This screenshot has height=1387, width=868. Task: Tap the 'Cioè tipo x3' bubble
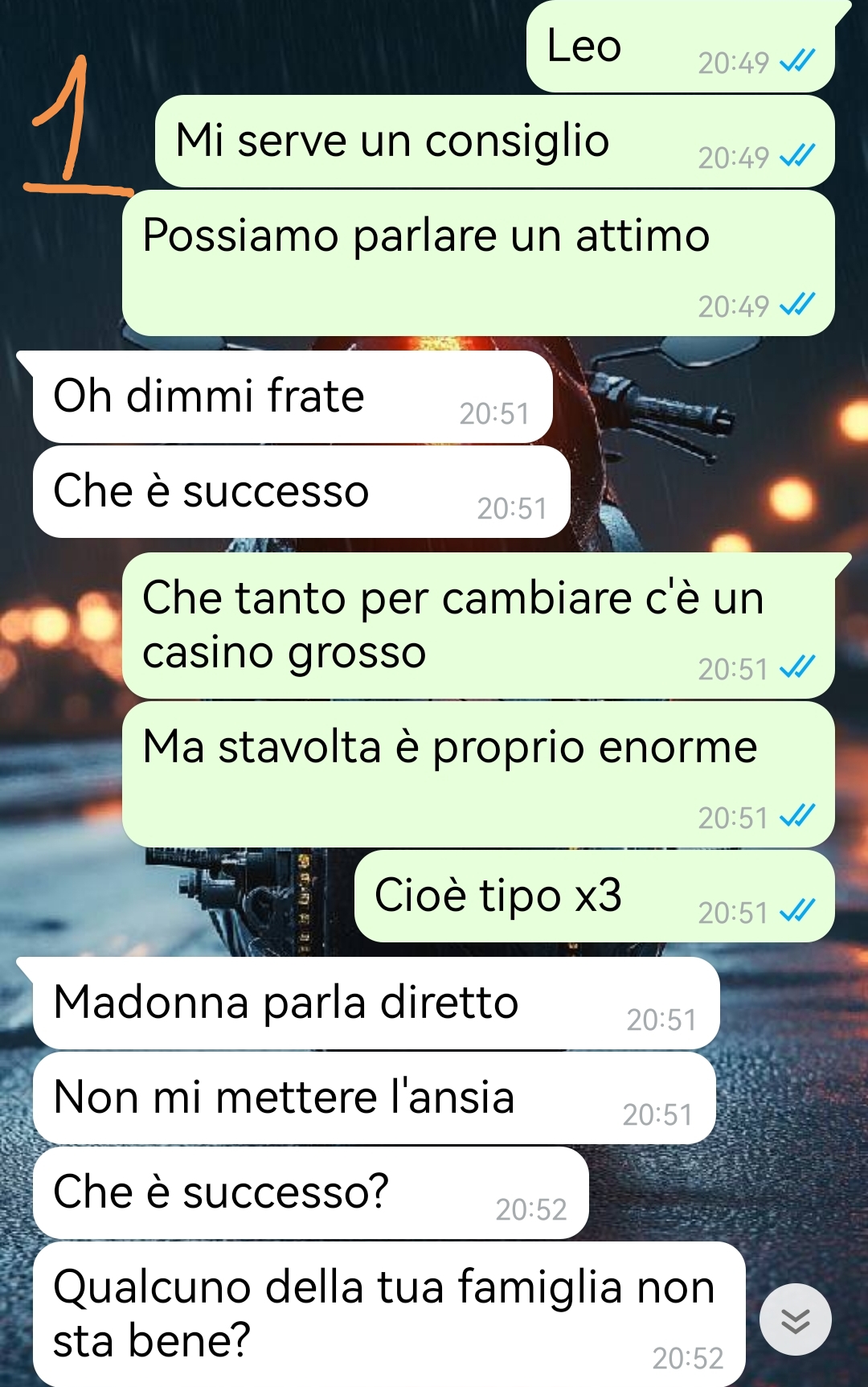click(x=595, y=897)
